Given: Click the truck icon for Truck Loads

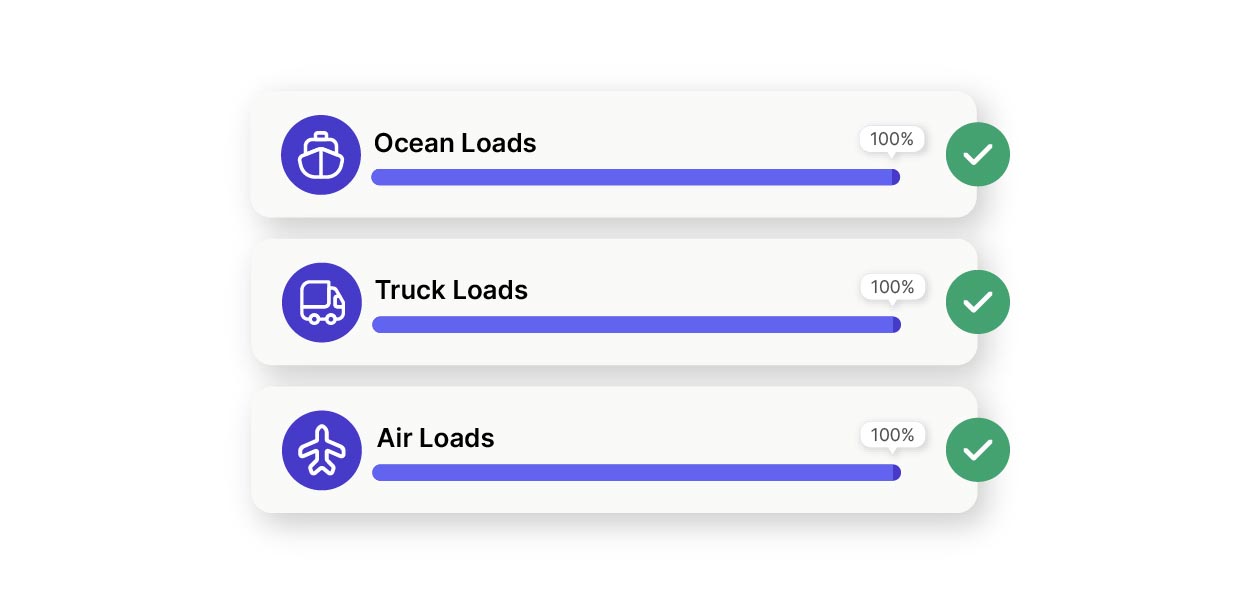Looking at the screenshot, I should click(321, 302).
